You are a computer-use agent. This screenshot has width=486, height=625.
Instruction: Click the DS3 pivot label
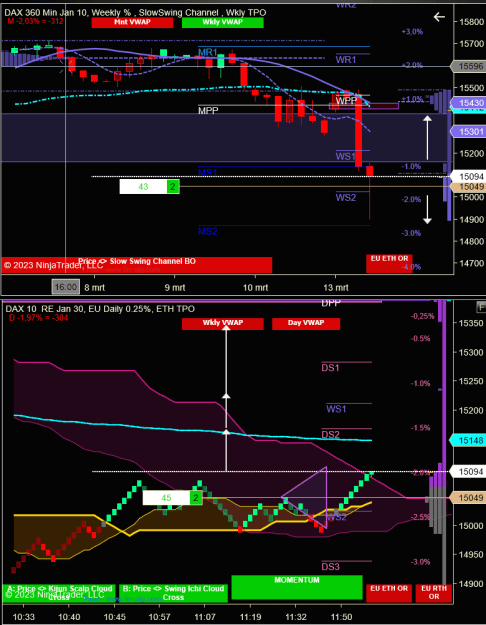[x=331, y=566]
